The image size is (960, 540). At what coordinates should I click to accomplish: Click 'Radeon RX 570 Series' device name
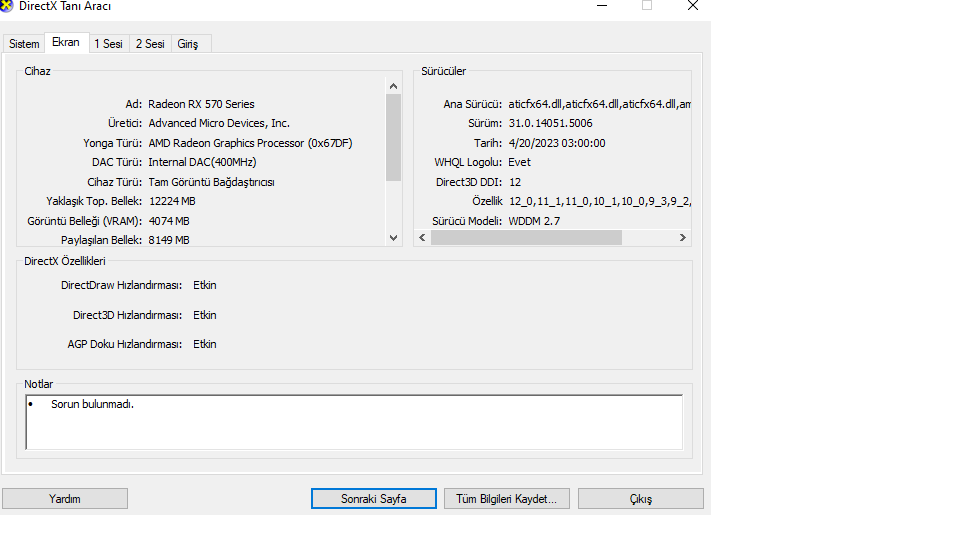tap(201, 104)
